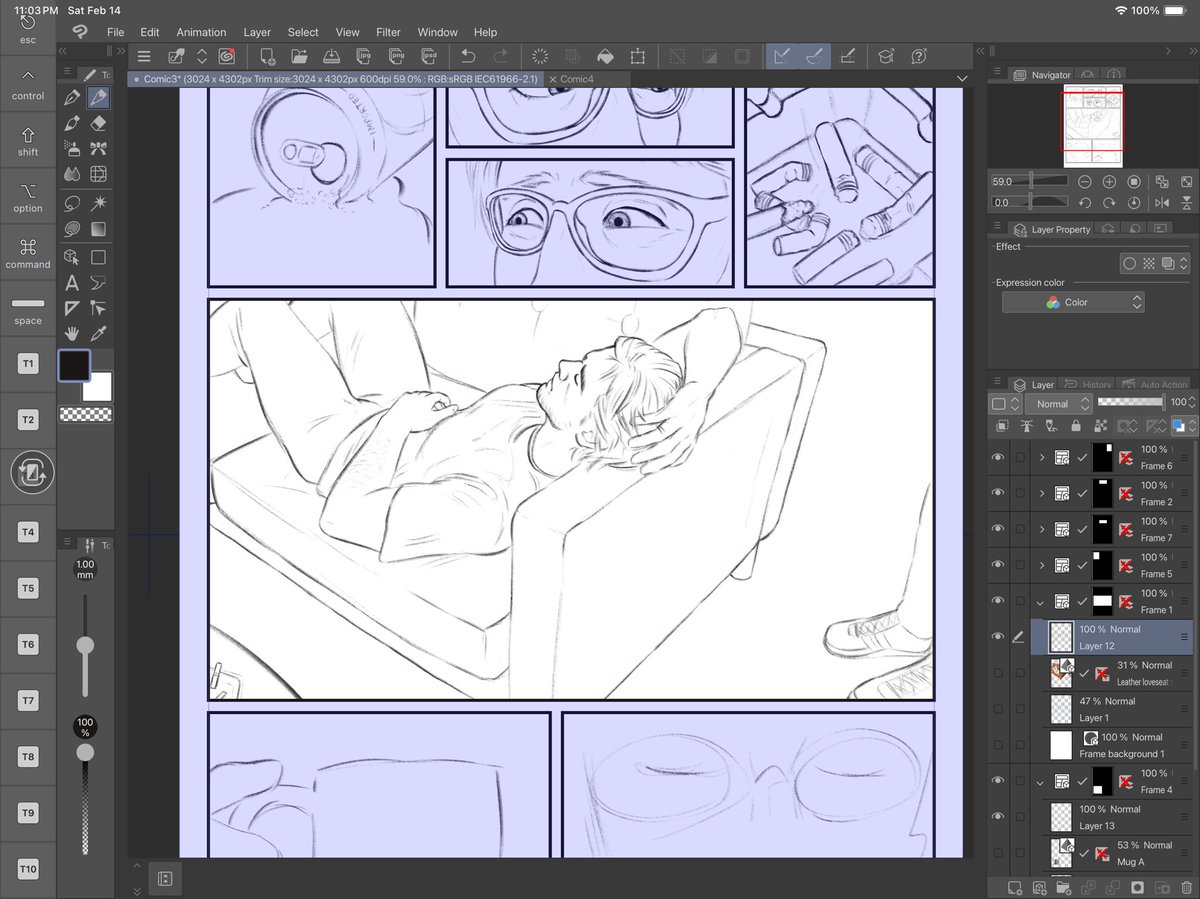Screen dimensions: 1200x899
Task: Create a new layer in the Layer panel
Action: [x=1013, y=887]
